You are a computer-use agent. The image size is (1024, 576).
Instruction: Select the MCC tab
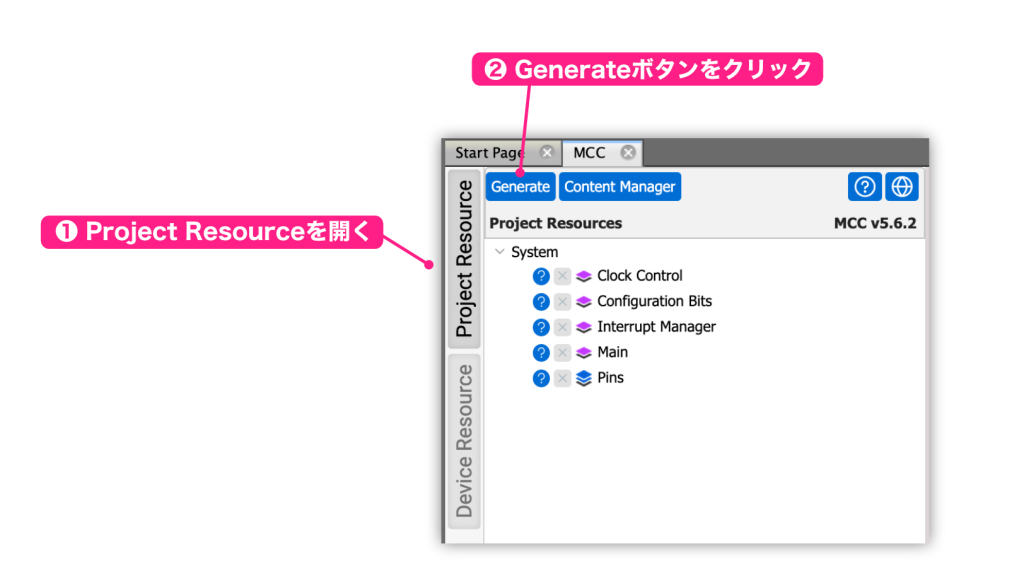[x=589, y=153]
